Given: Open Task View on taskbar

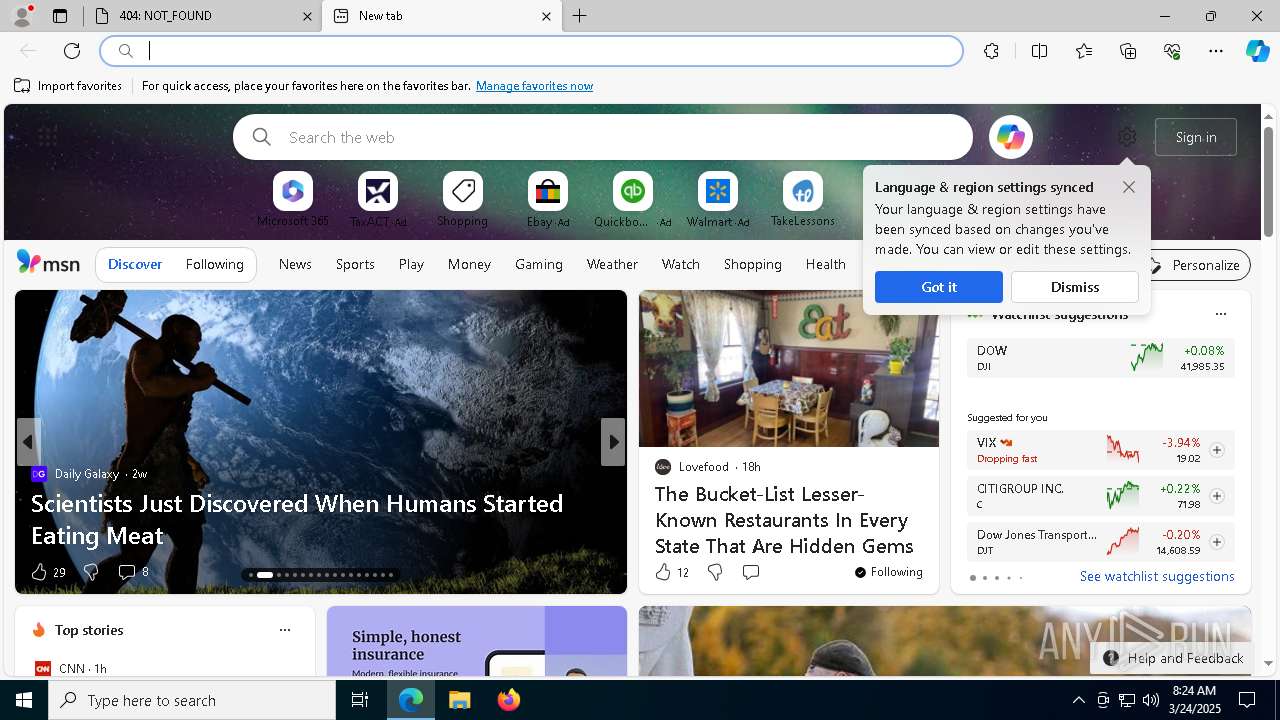Looking at the screenshot, I should tap(360, 700).
